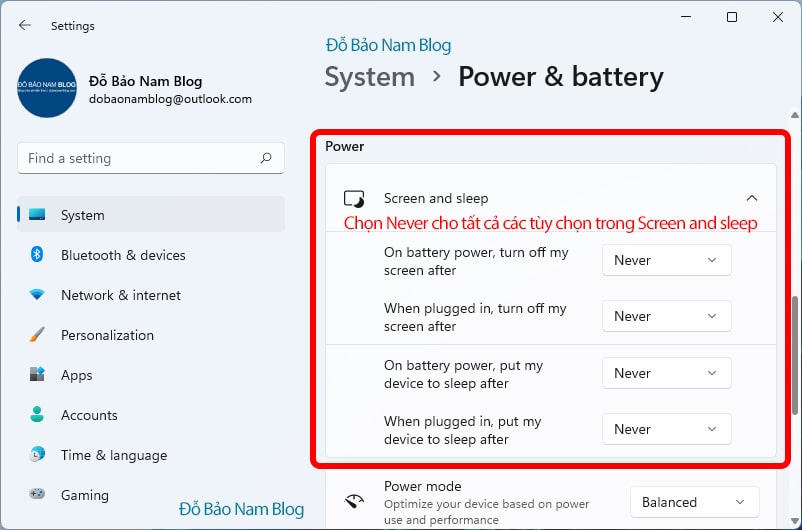Screen dimensions: 802x530
Task: Click the Power mode title text
Action: [422, 486]
